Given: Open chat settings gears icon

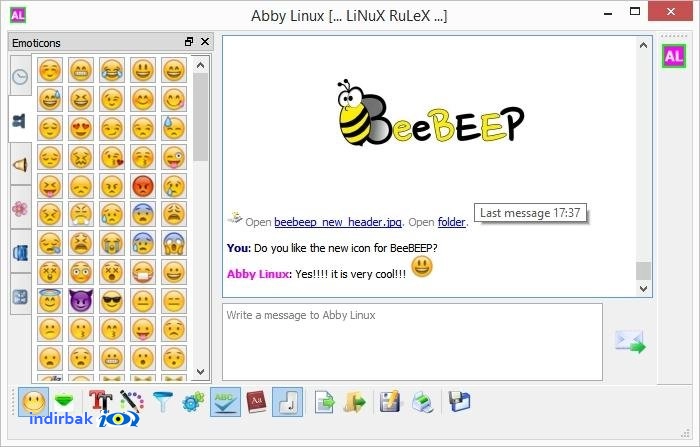Looking at the screenshot, I should point(194,402).
